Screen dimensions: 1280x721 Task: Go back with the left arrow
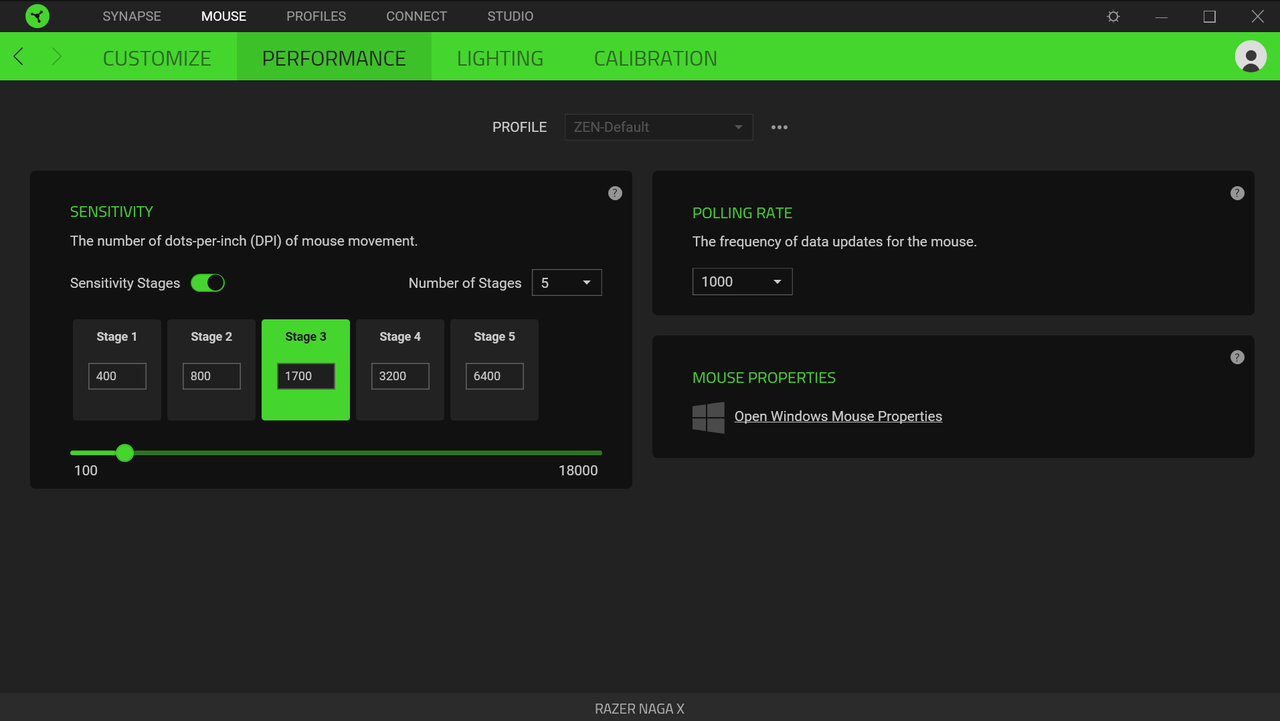click(18, 57)
